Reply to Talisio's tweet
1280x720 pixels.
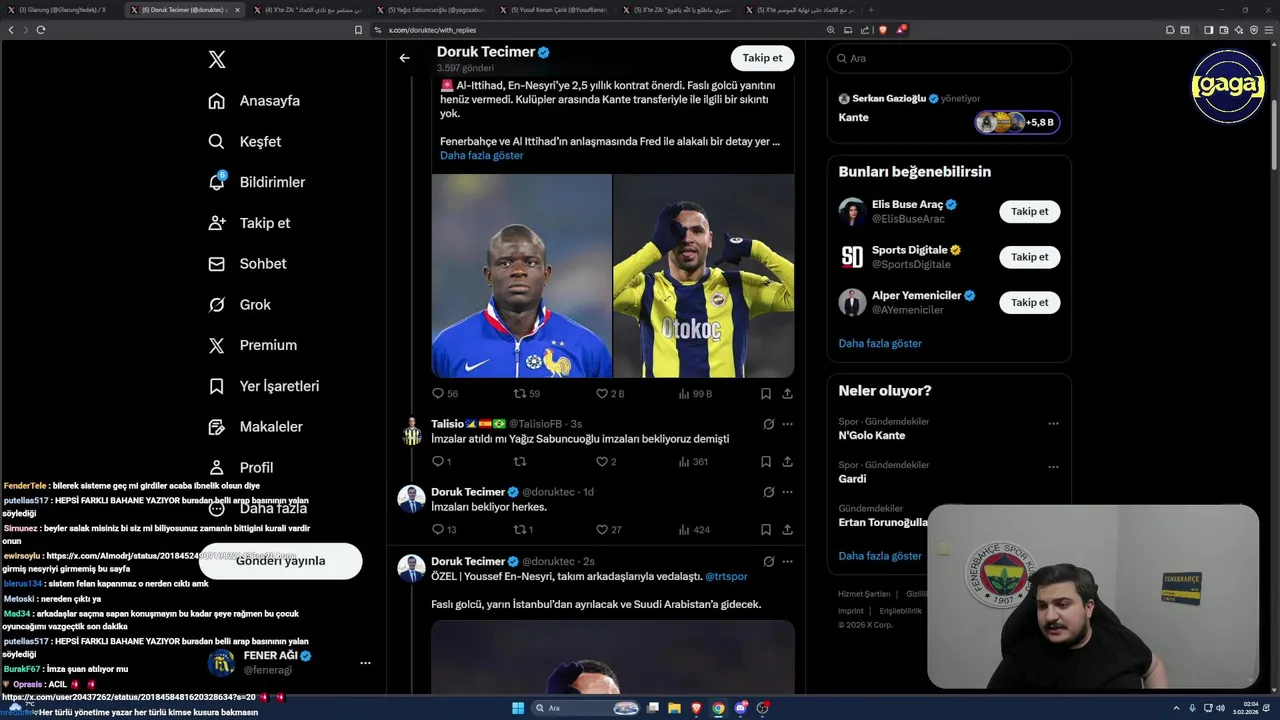[x=441, y=462]
